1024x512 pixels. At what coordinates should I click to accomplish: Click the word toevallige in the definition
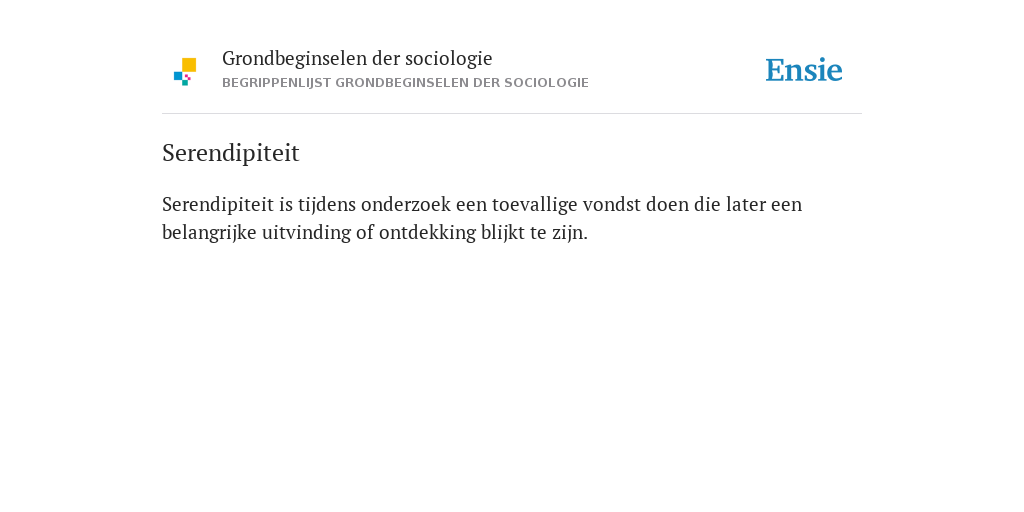[535, 204]
